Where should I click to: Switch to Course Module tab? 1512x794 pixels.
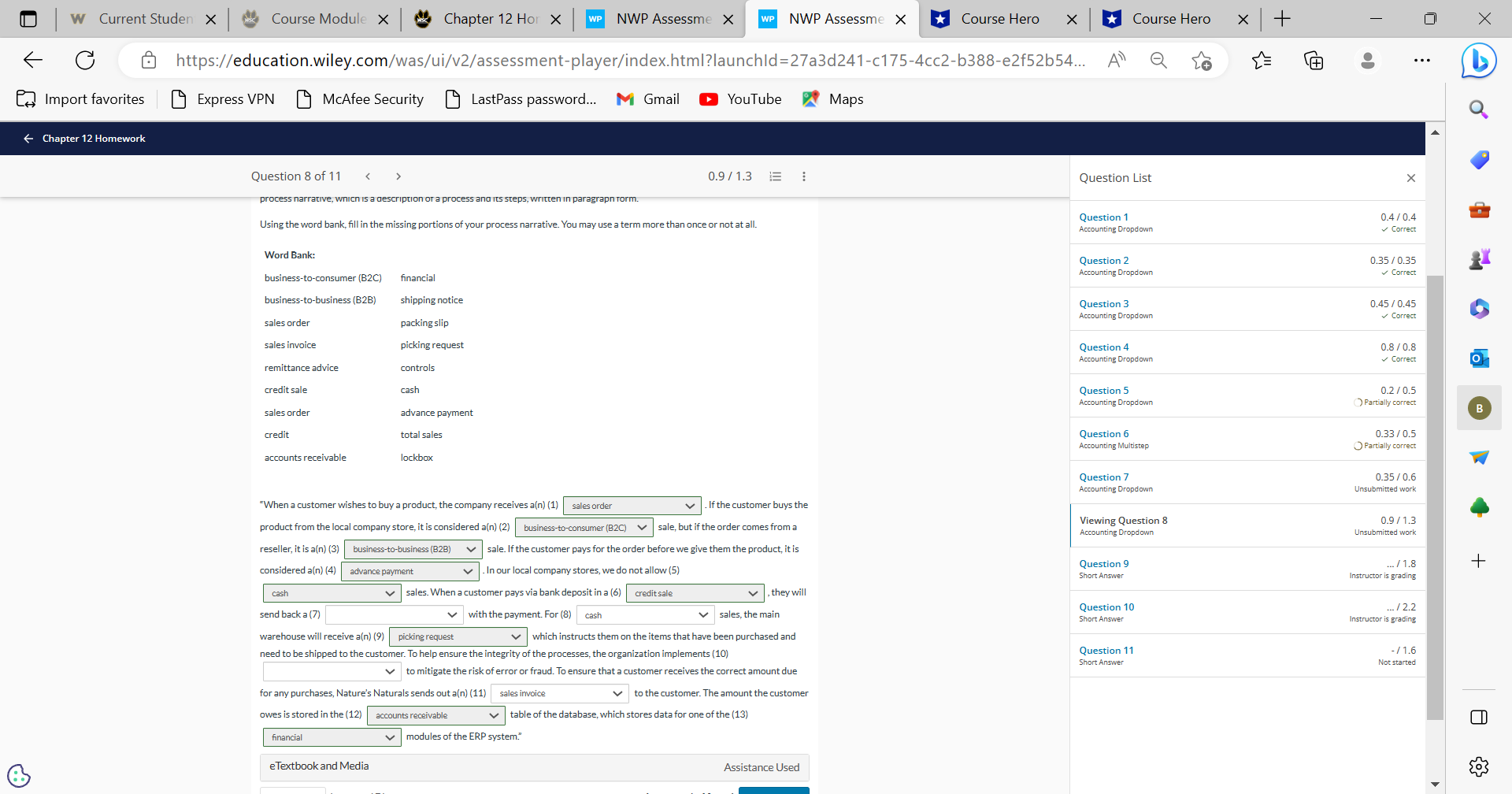pos(316,19)
